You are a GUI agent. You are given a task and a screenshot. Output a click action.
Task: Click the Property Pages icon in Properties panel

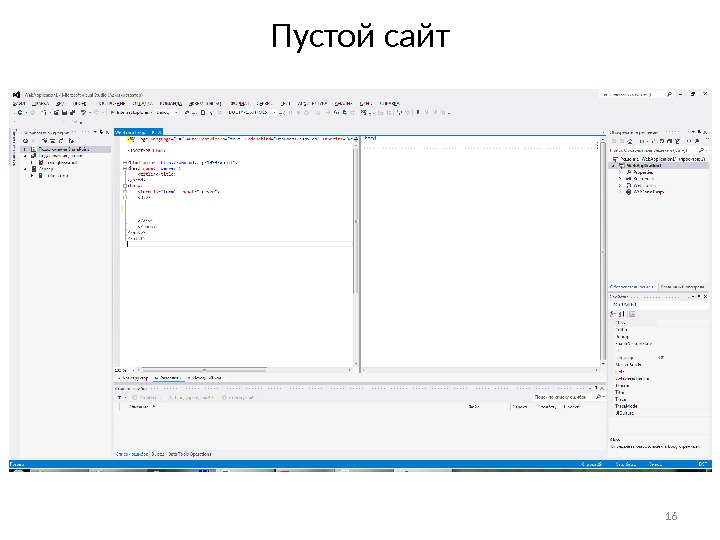click(x=632, y=314)
